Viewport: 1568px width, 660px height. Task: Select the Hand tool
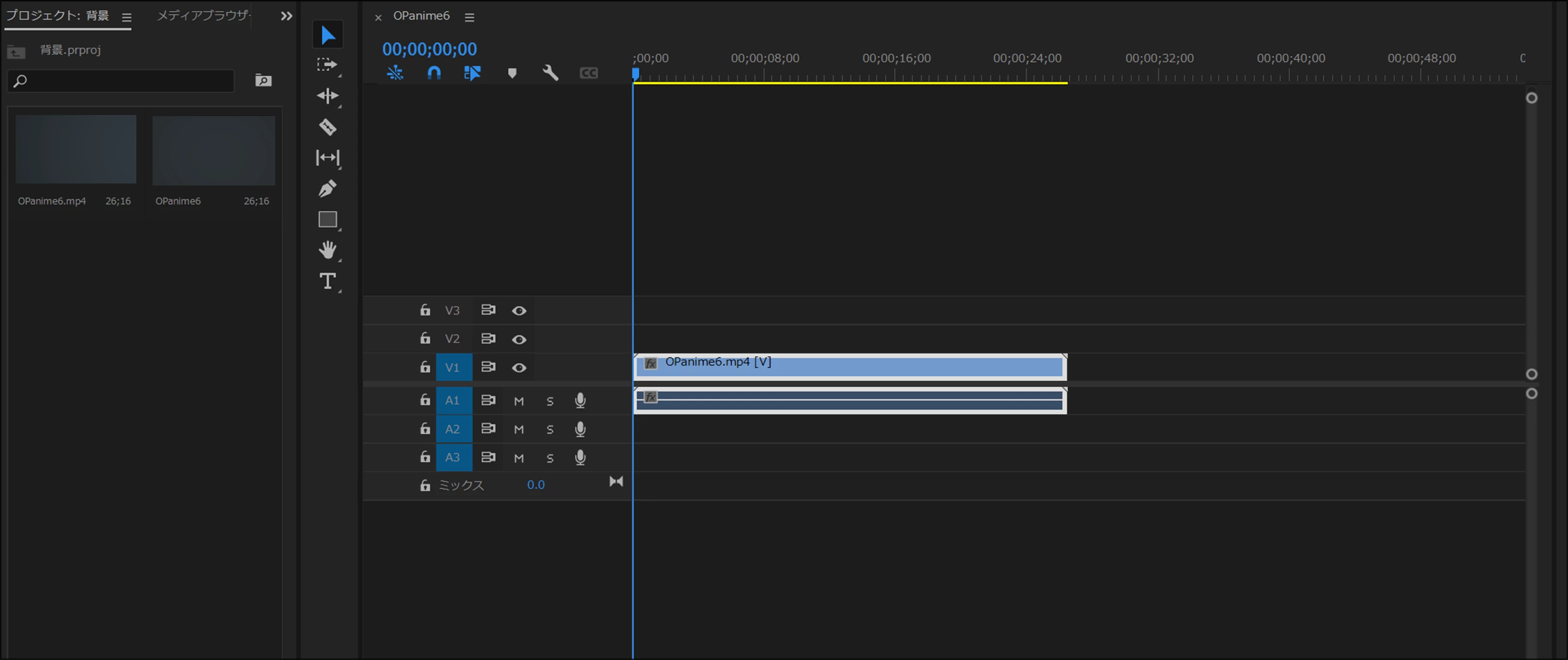coord(327,250)
